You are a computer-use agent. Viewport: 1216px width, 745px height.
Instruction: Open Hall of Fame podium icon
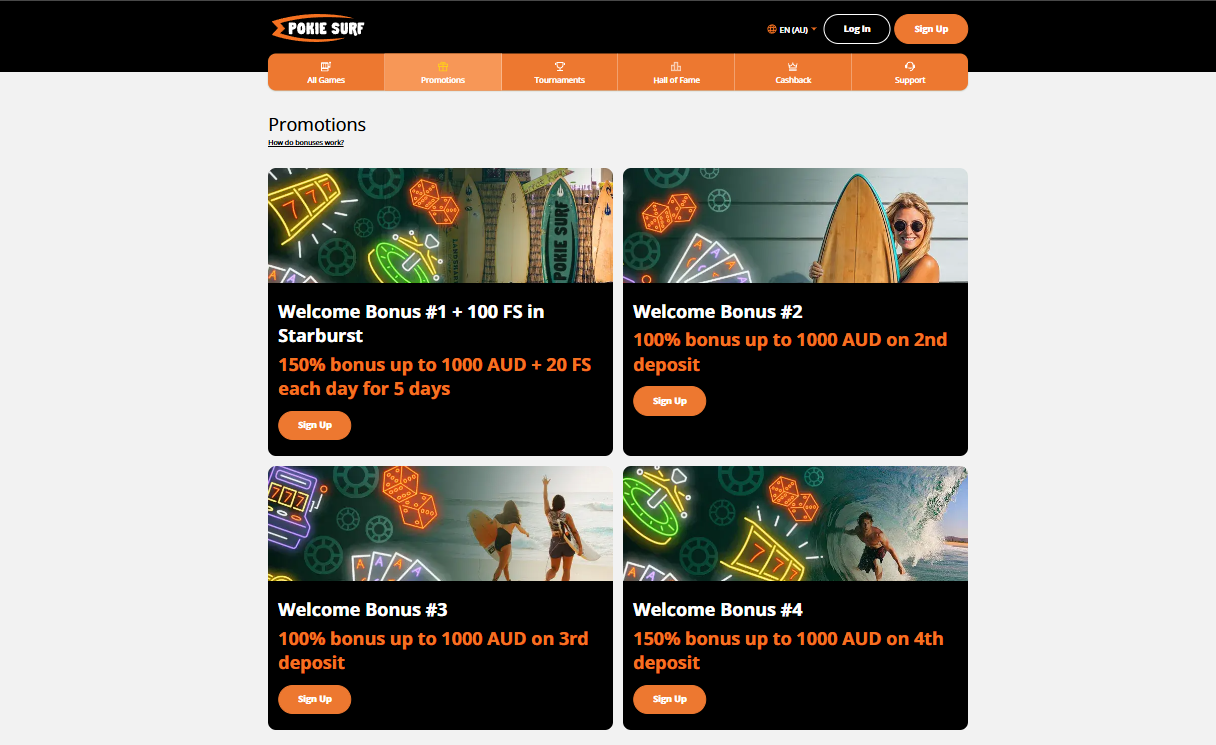tap(676, 66)
